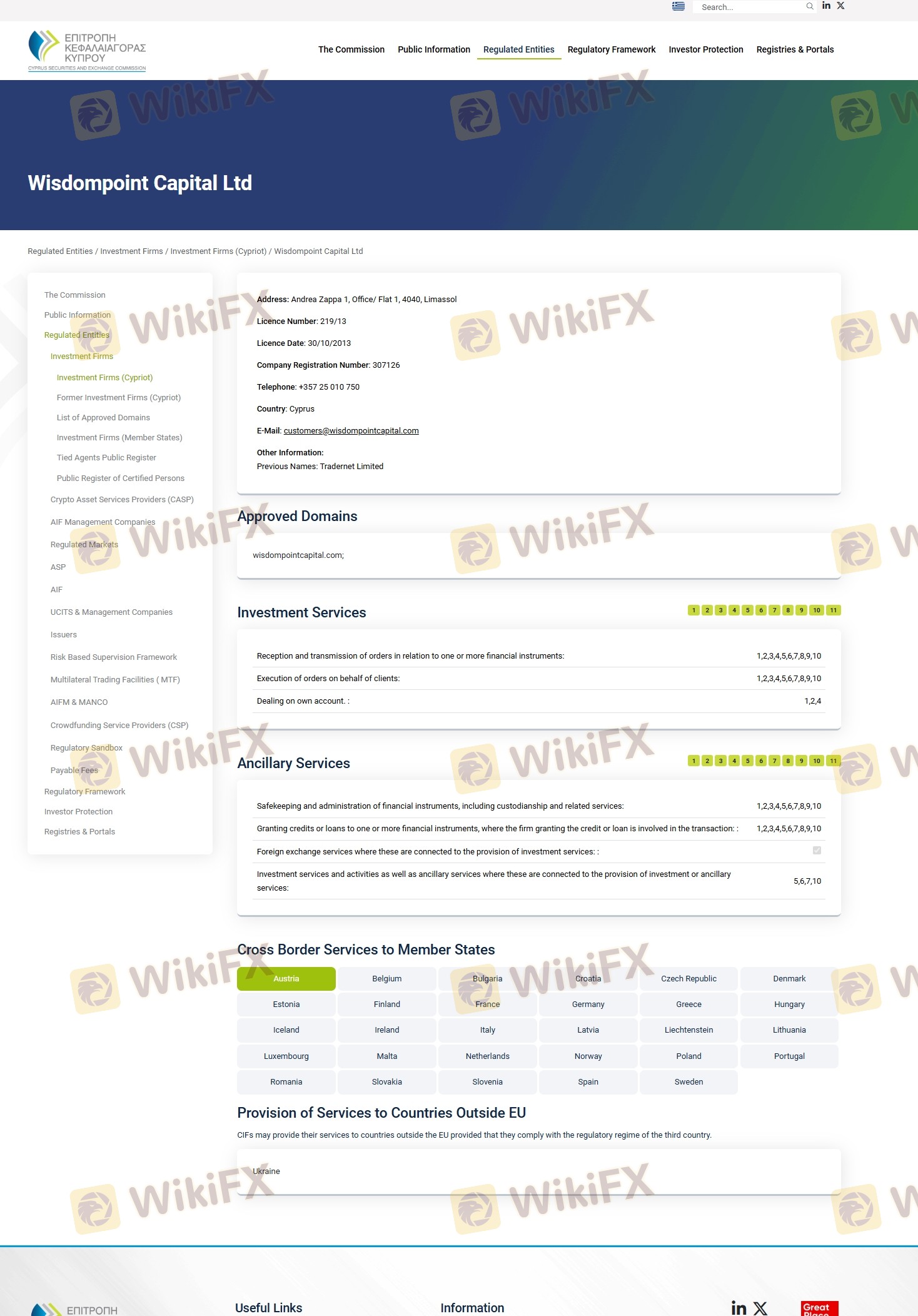Go to Investment Firms (Cypriot) breadcrumb link

pos(218,251)
